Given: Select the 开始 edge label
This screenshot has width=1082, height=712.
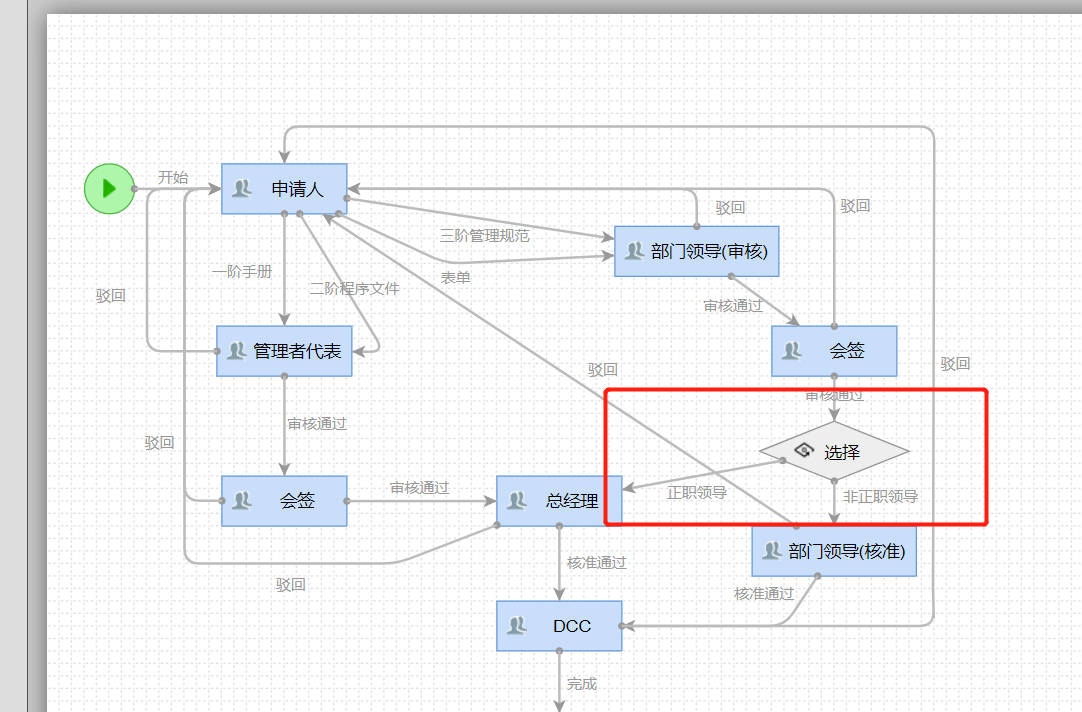Looking at the screenshot, I should pos(173,177).
